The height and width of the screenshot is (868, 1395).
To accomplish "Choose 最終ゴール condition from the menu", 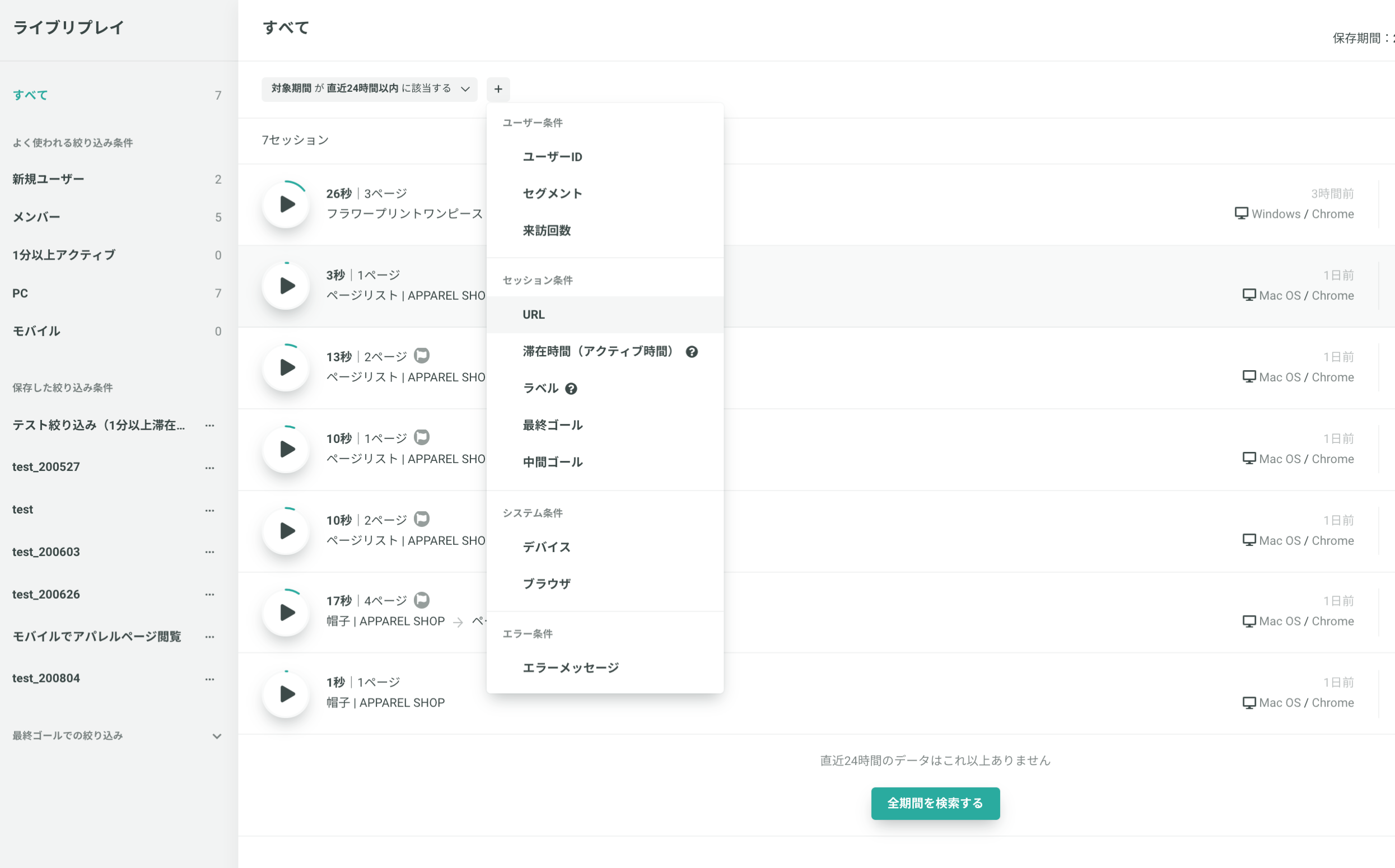I will click(604, 426).
